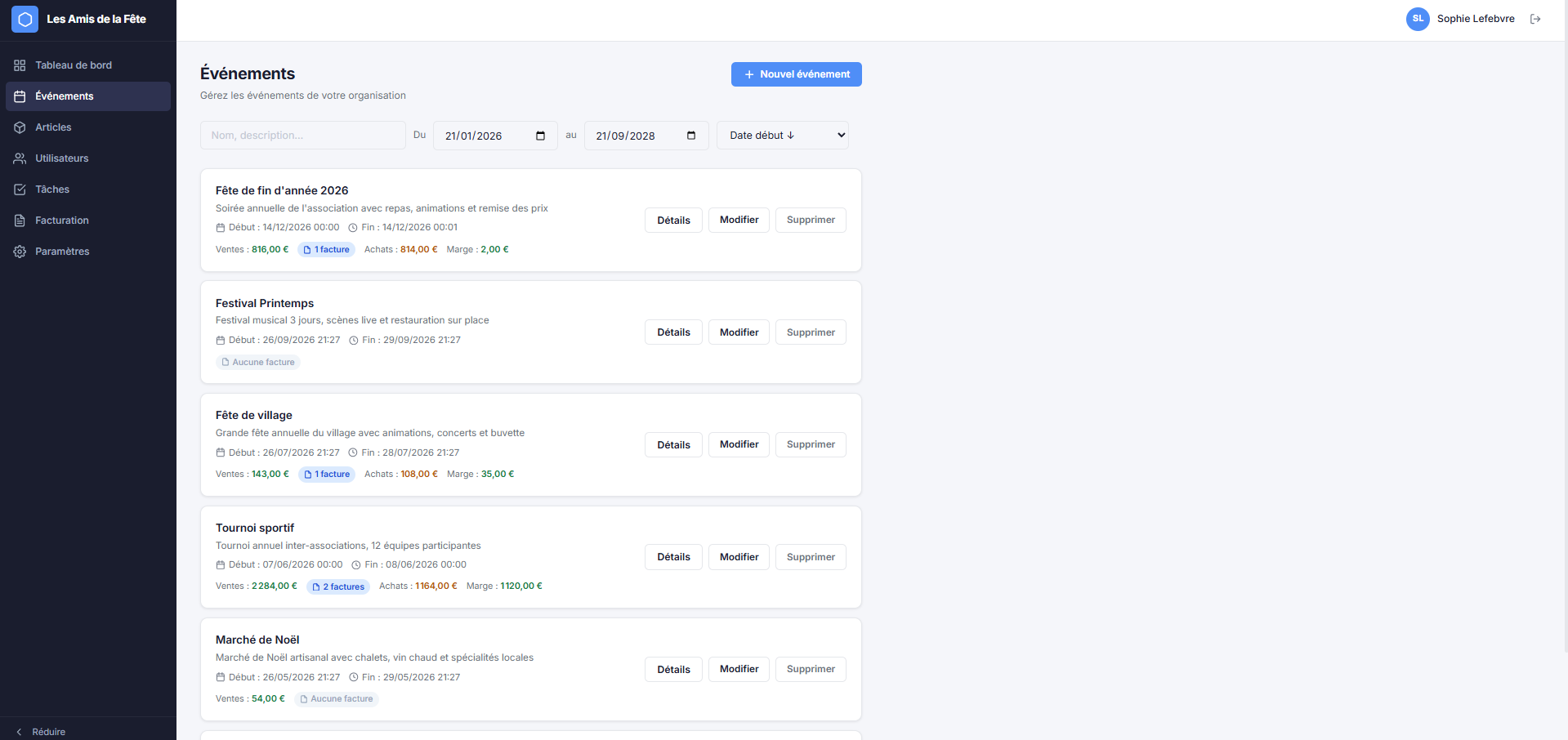Click Aucune facture badge on Festival Printemps
1568x740 pixels.
[258, 362]
